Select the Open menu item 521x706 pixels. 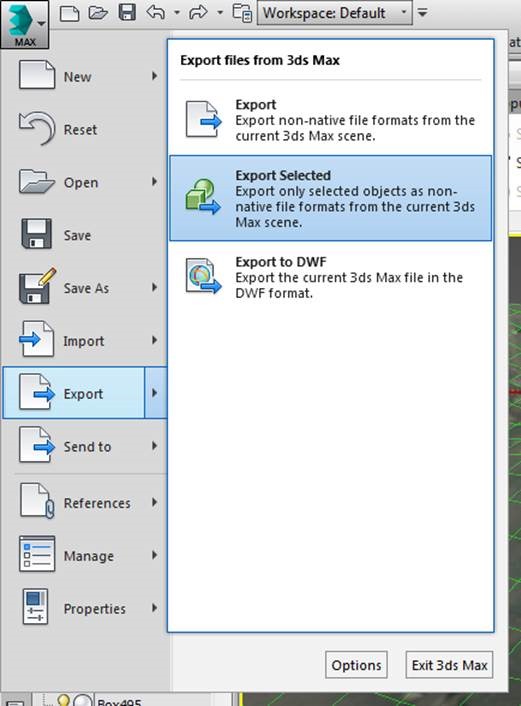84,182
